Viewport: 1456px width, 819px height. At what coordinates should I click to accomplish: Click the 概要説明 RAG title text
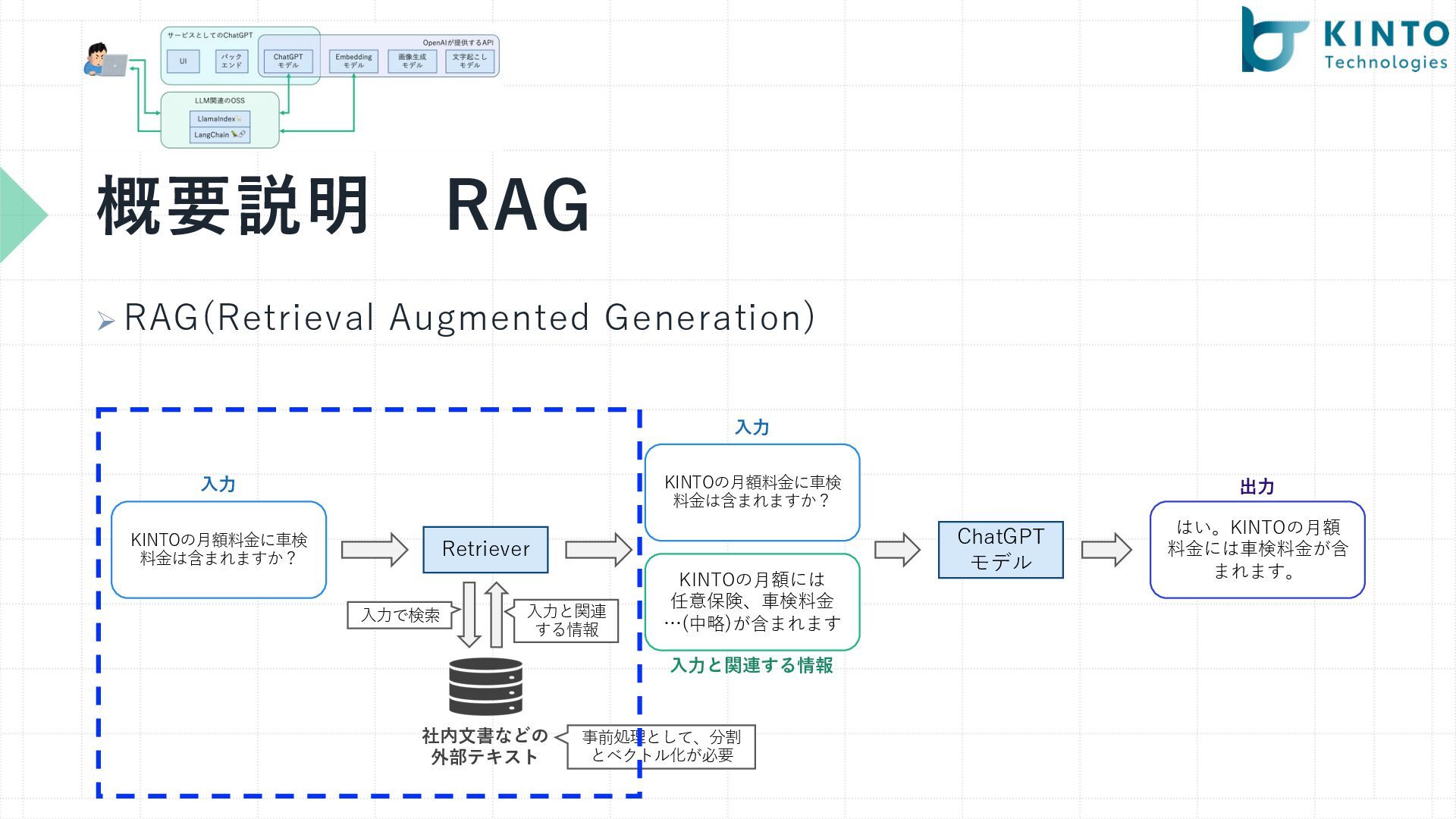point(343,206)
